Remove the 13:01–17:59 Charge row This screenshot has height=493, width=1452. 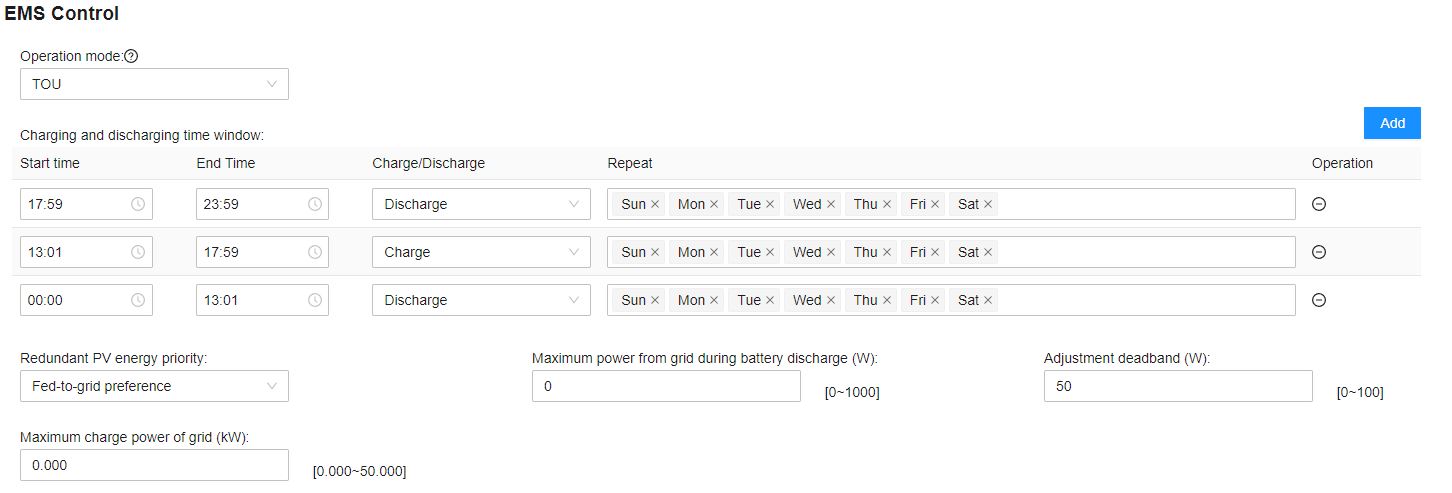1318,252
